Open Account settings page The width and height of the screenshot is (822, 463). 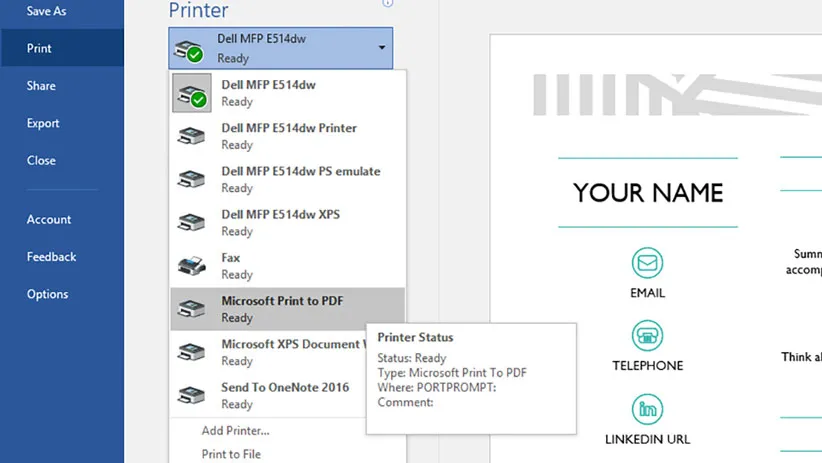pyautogui.click(x=49, y=219)
